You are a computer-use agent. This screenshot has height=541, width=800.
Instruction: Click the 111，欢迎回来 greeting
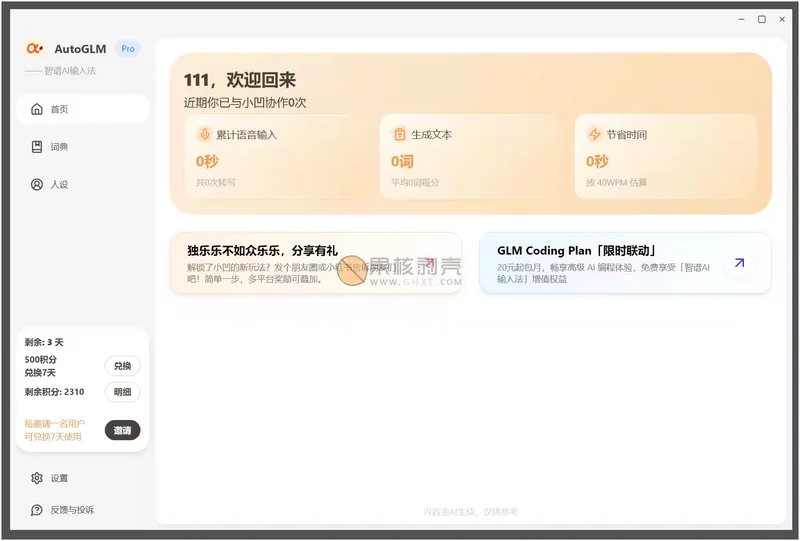pos(240,80)
